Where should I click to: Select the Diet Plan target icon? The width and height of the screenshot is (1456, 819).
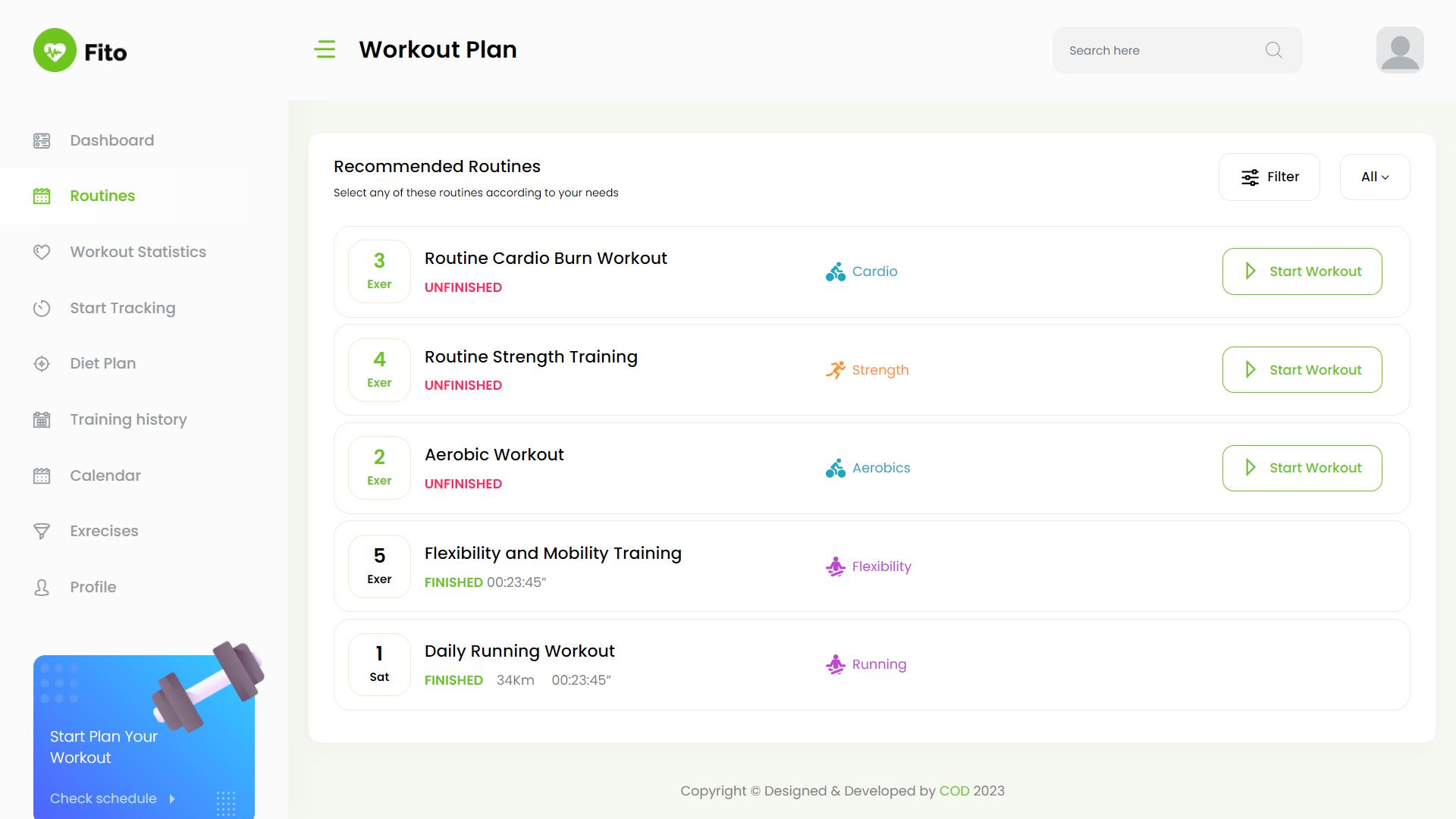42,363
